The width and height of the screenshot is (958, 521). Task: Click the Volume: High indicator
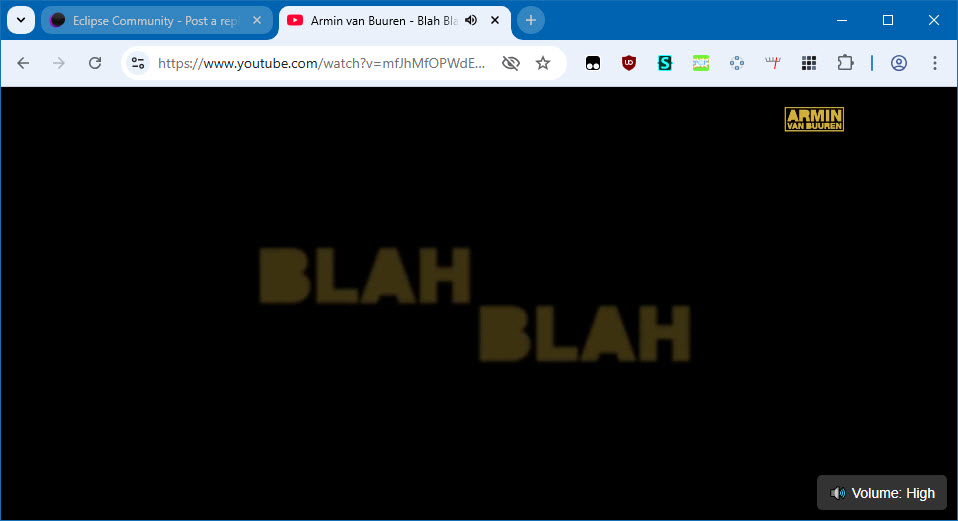882,493
